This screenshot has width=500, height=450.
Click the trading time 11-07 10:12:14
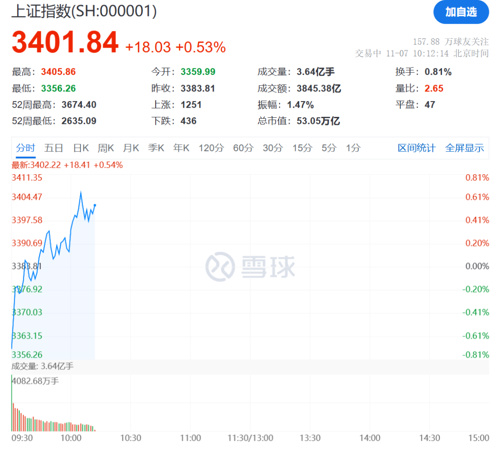pos(417,54)
